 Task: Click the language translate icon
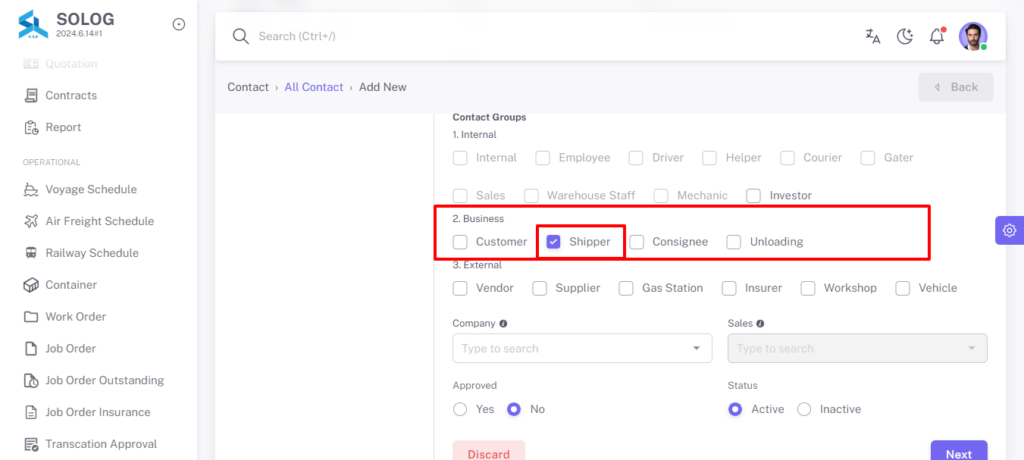pyautogui.click(x=872, y=37)
